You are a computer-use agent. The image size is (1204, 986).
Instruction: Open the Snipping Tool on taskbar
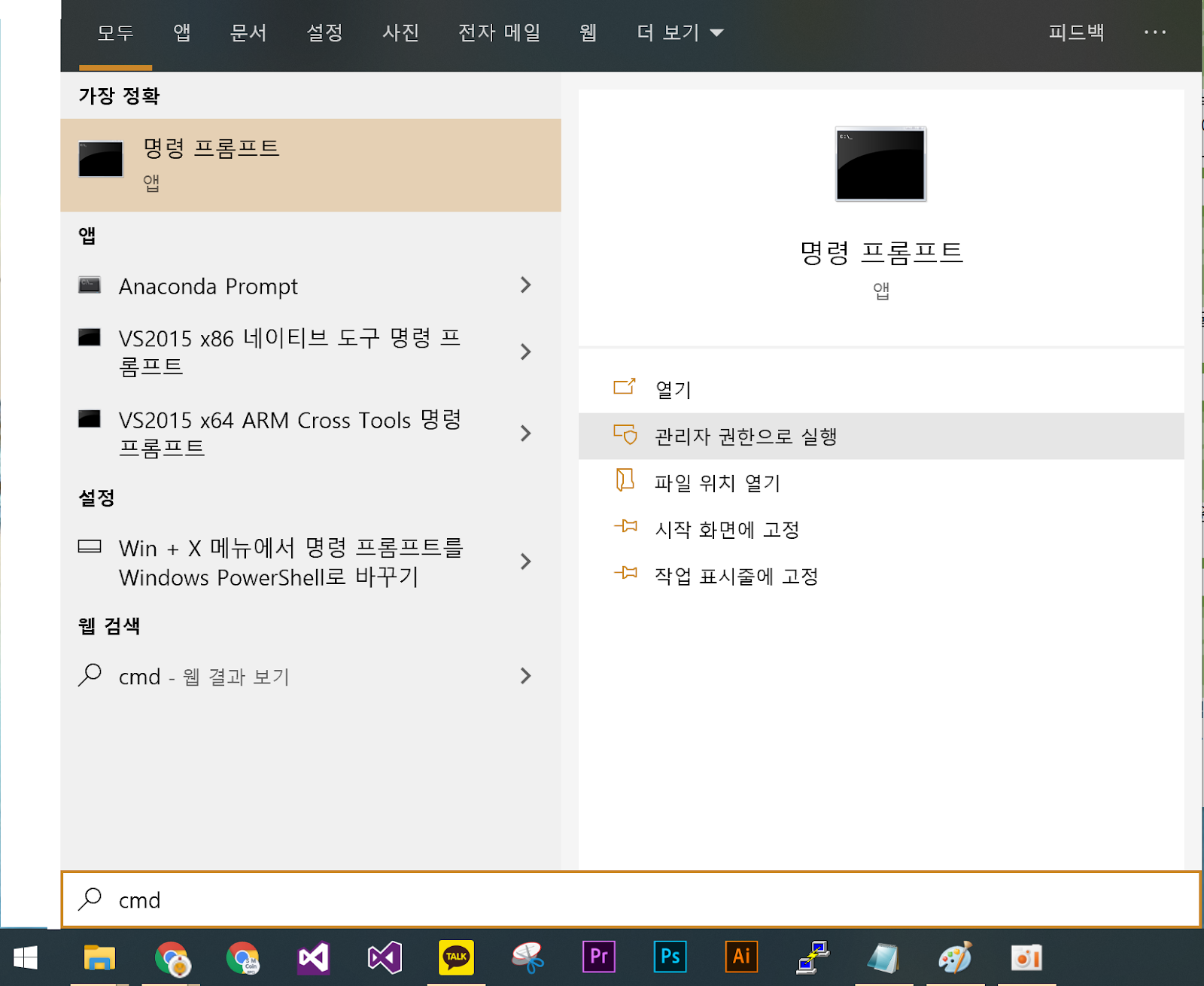point(528,957)
